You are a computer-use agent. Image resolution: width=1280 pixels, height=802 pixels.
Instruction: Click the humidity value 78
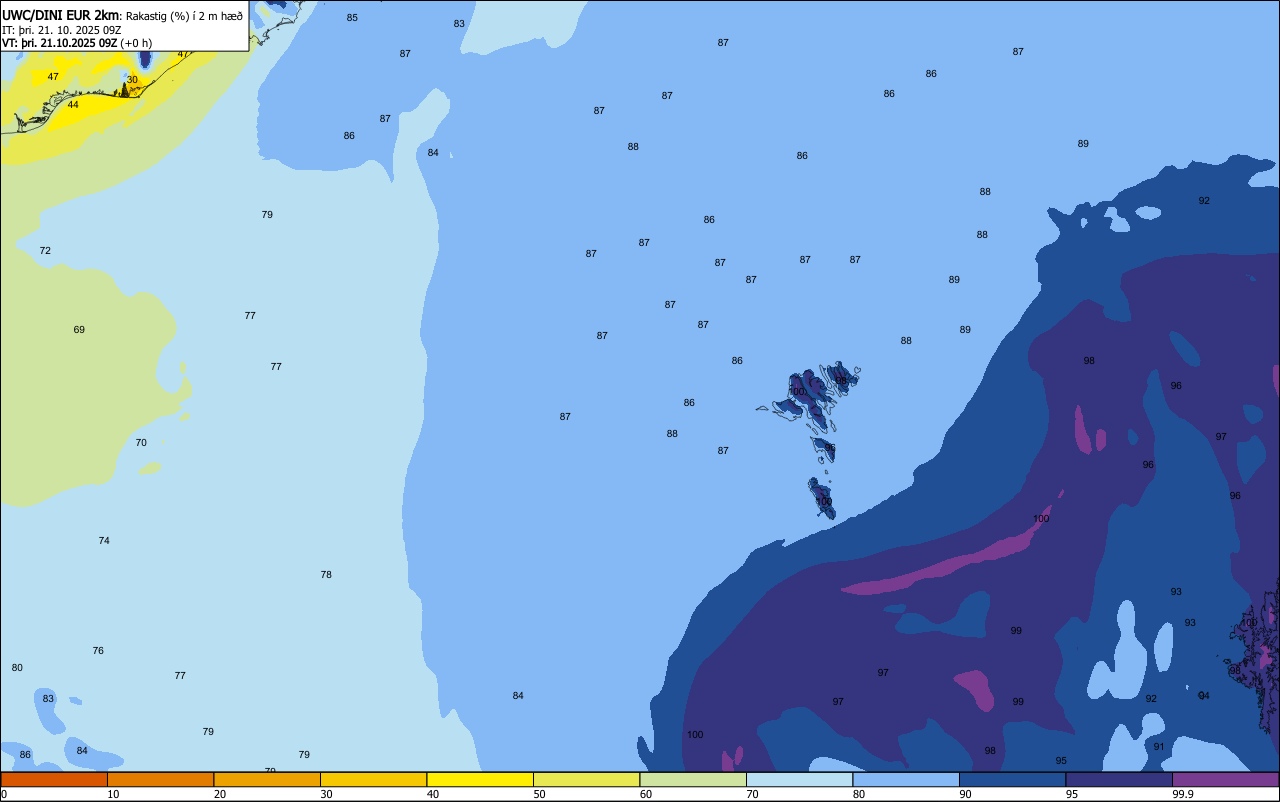(326, 575)
